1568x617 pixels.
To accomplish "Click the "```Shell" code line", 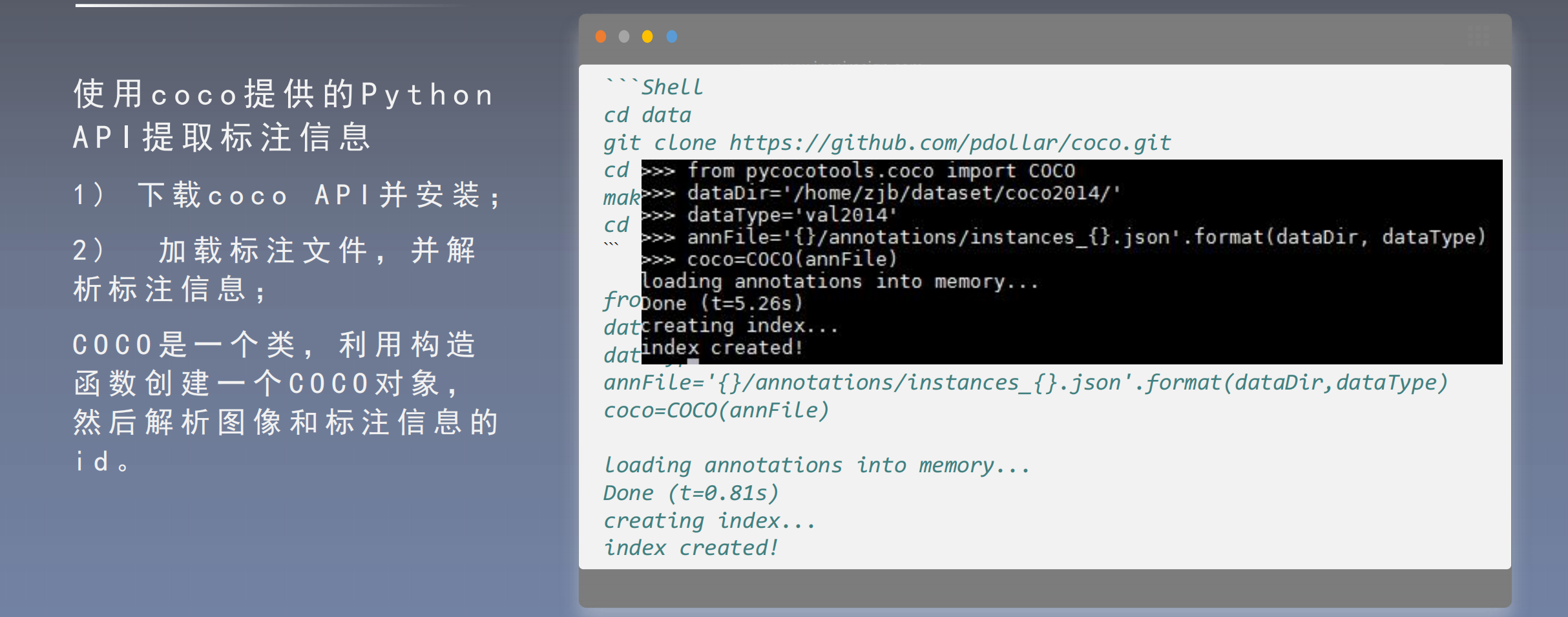I will pos(653,87).
